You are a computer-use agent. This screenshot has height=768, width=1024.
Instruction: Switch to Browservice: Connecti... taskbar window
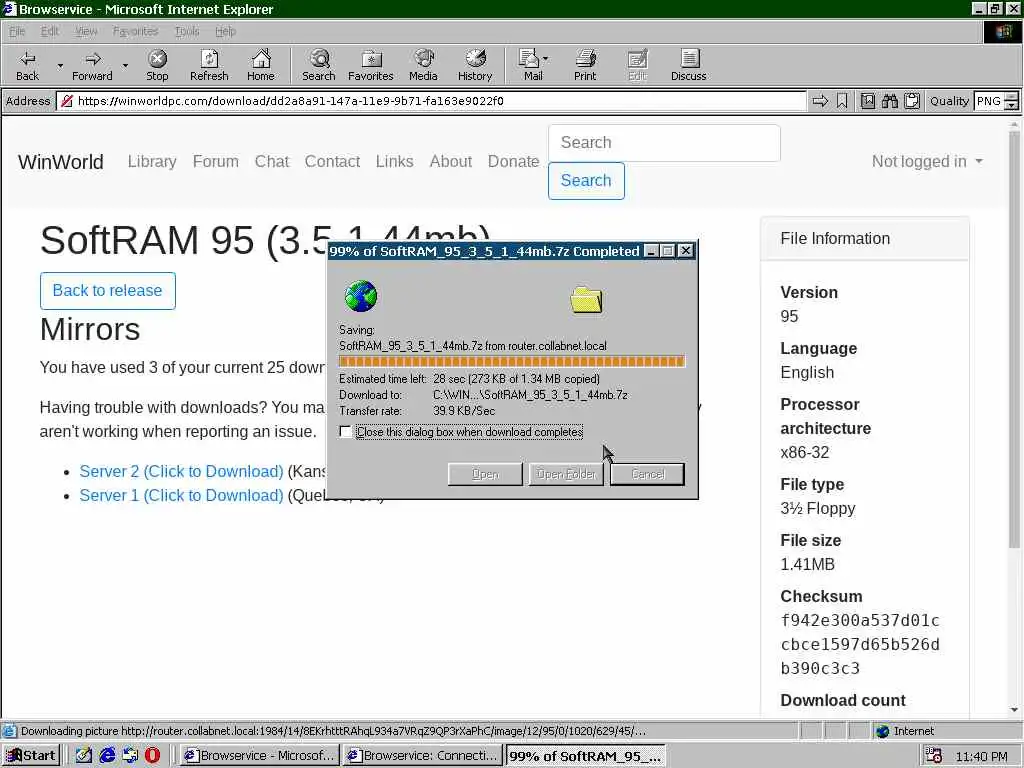[x=423, y=756]
